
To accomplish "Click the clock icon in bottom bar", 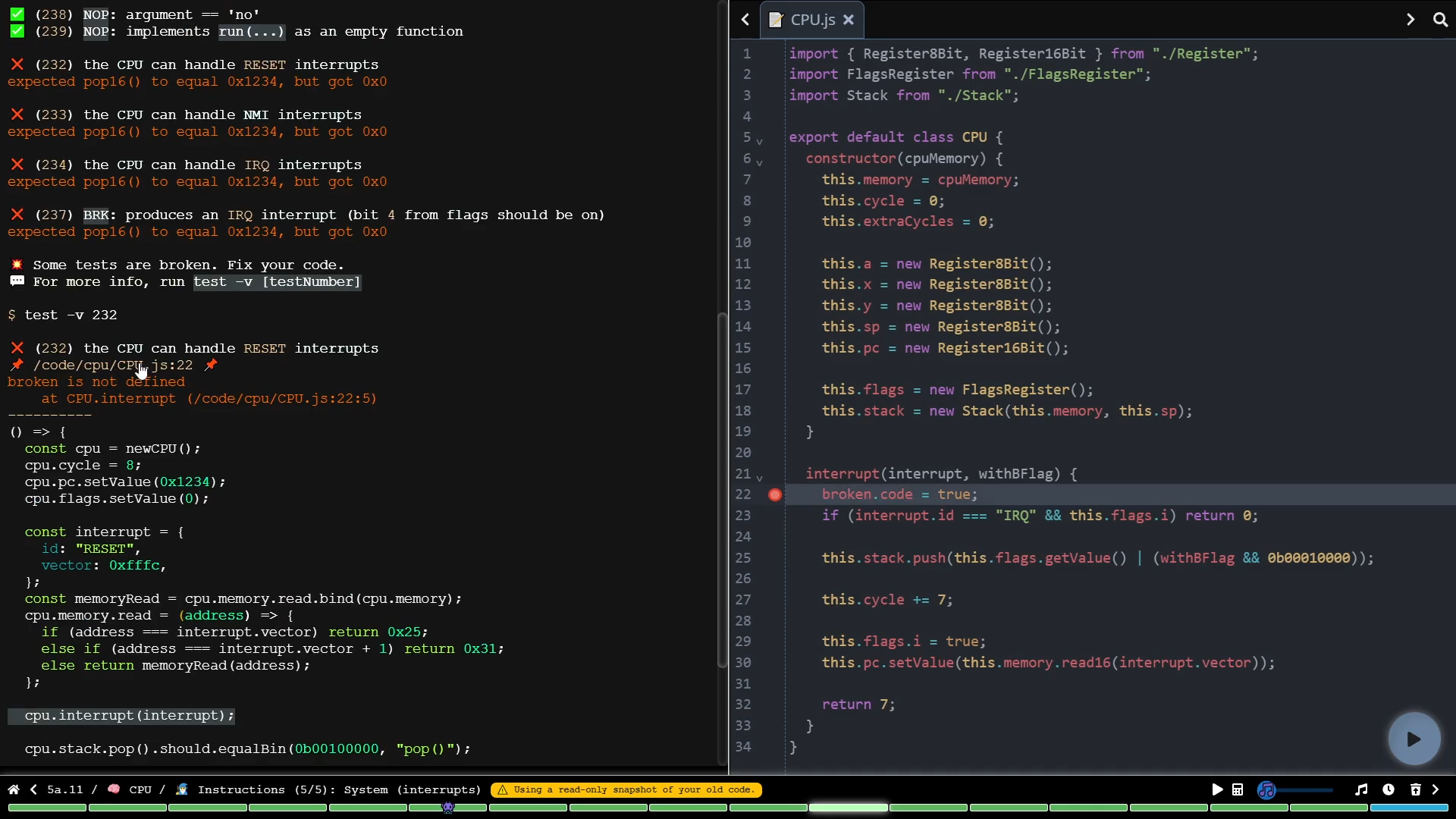I will 1389,789.
